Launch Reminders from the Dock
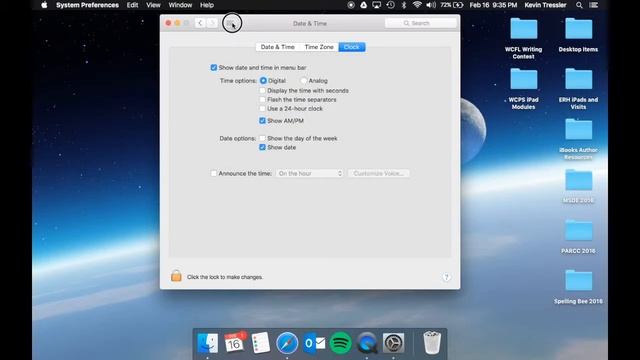The width and height of the screenshot is (640, 360). point(260,342)
